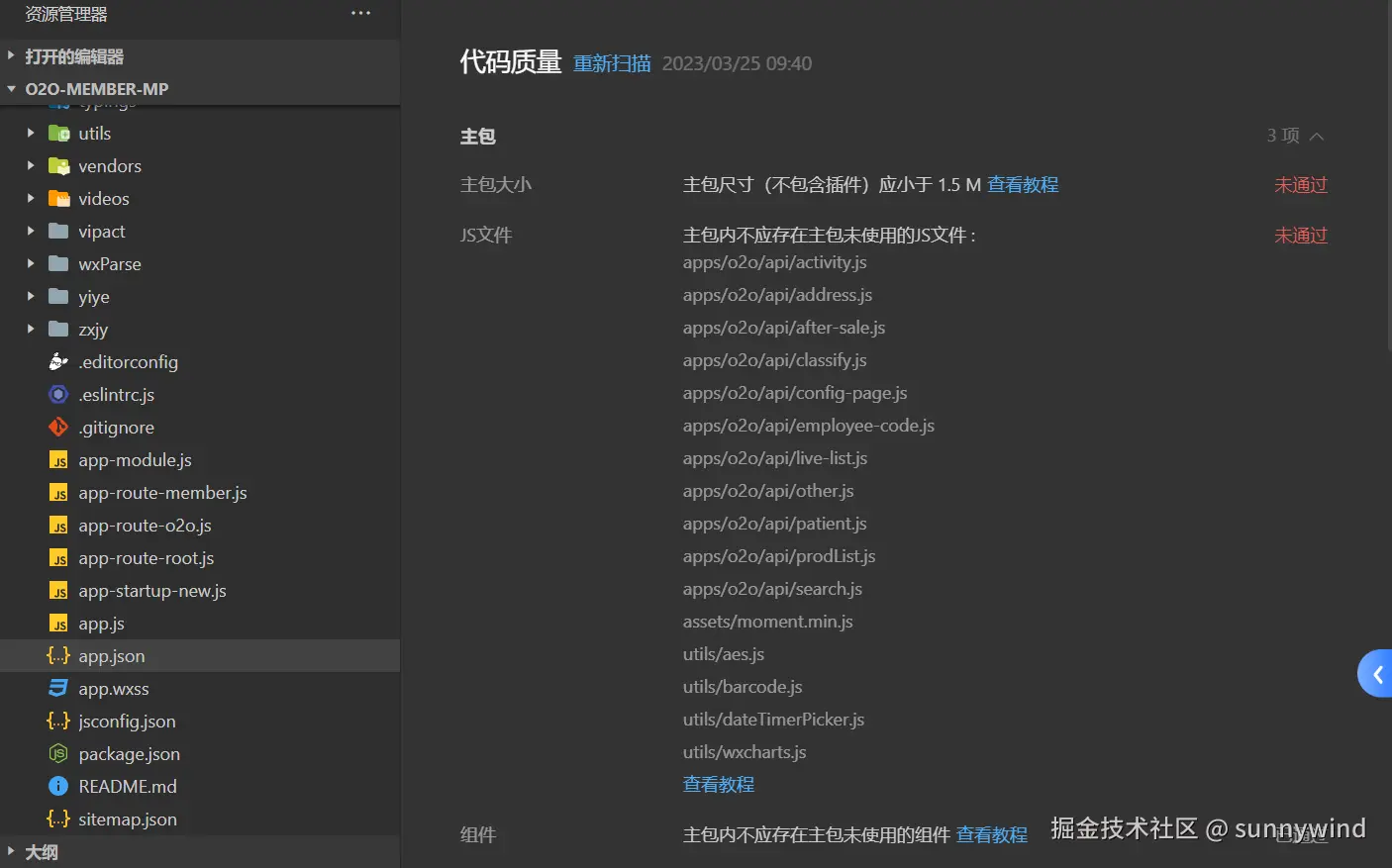Expand the 打开的编辑器 section
Viewport: 1392px width, 868px height.
(10, 56)
